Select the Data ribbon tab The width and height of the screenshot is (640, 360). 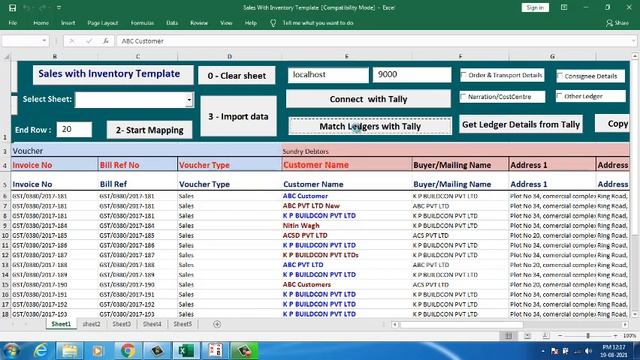pos(172,23)
